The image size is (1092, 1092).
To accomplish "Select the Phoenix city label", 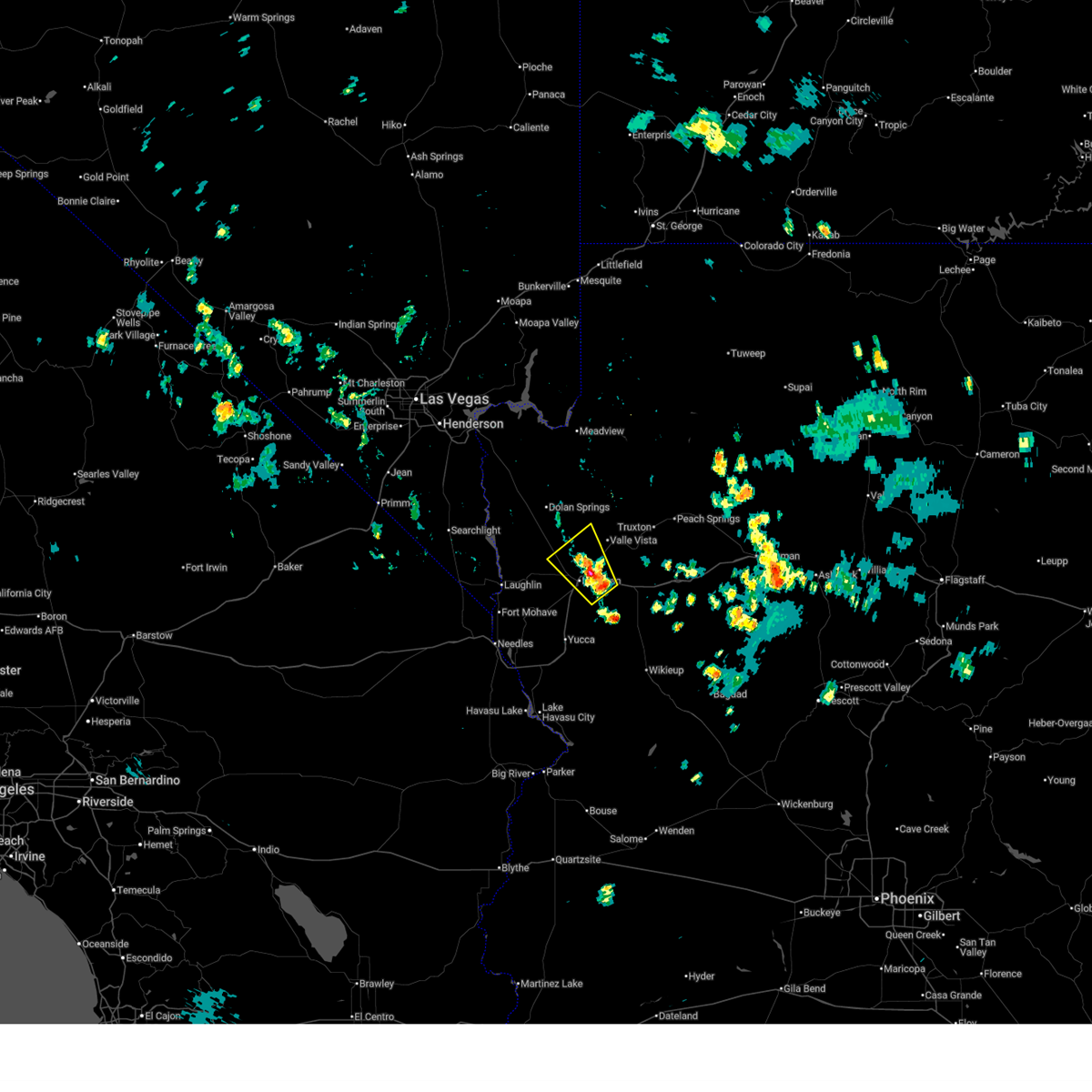I will [x=907, y=899].
